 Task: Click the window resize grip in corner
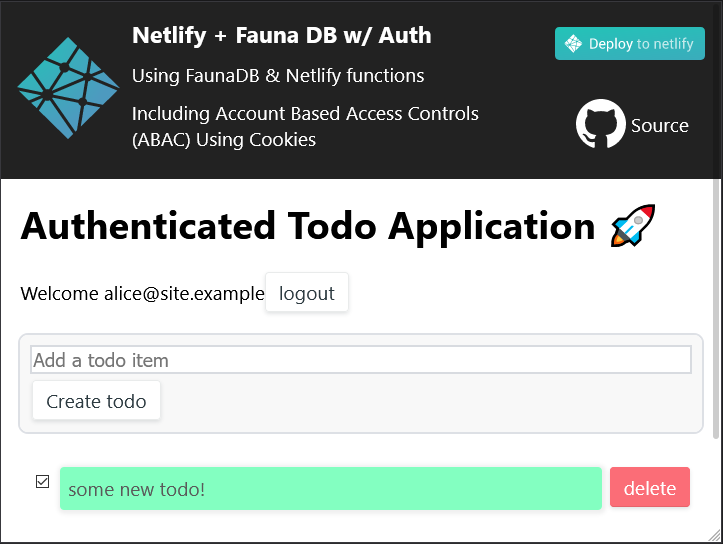click(715, 536)
